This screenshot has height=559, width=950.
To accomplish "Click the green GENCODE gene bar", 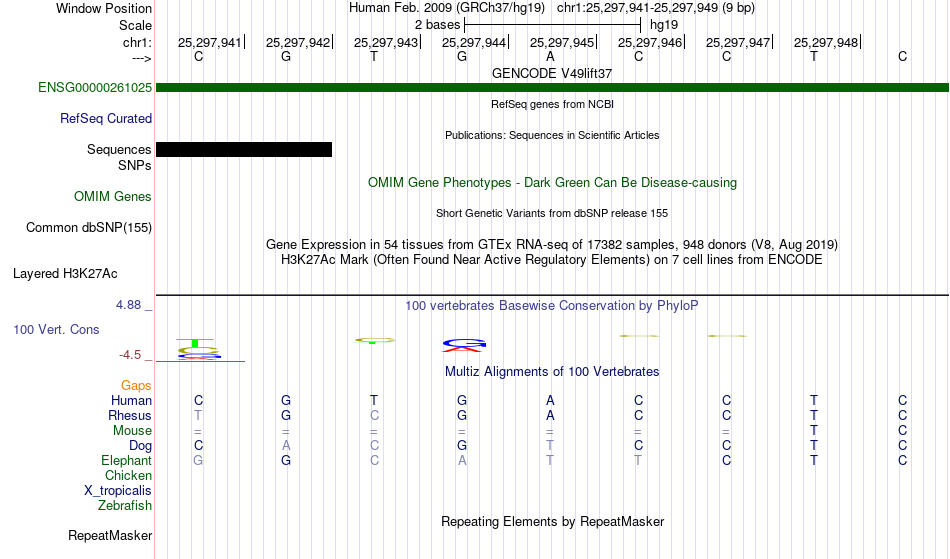I will tap(552, 88).
